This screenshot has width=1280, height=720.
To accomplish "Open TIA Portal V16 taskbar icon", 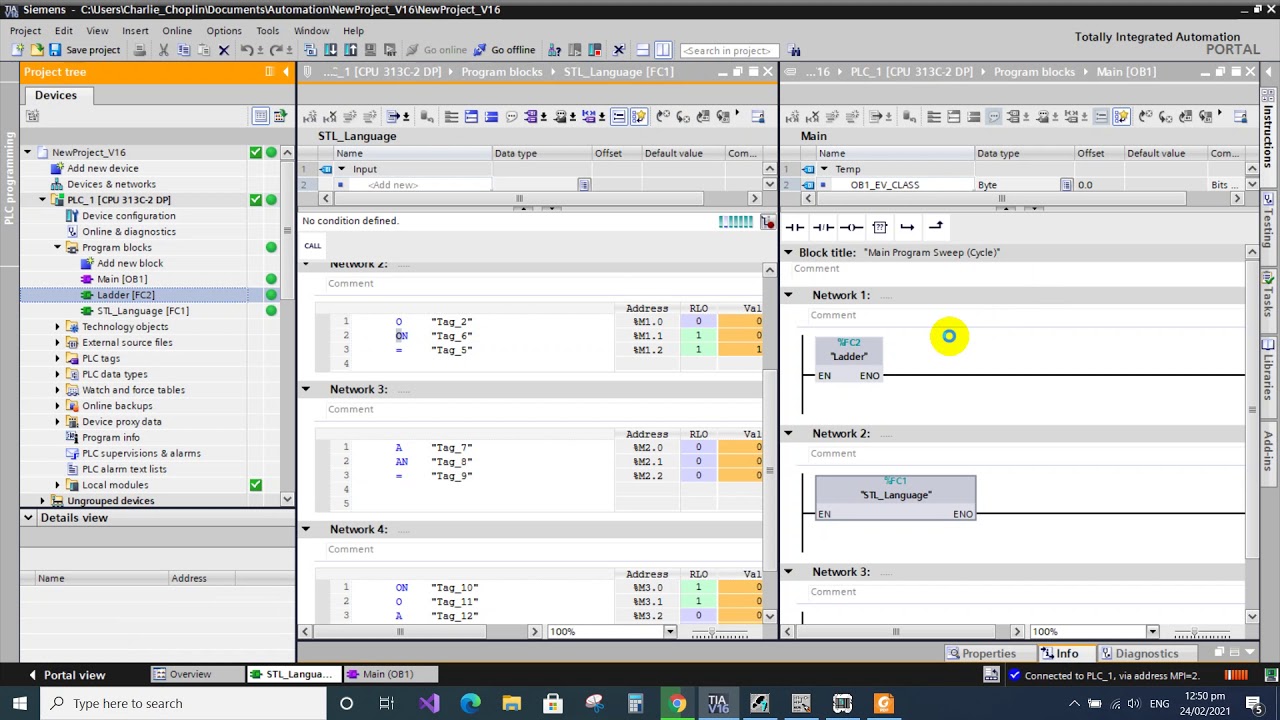I will 718,704.
